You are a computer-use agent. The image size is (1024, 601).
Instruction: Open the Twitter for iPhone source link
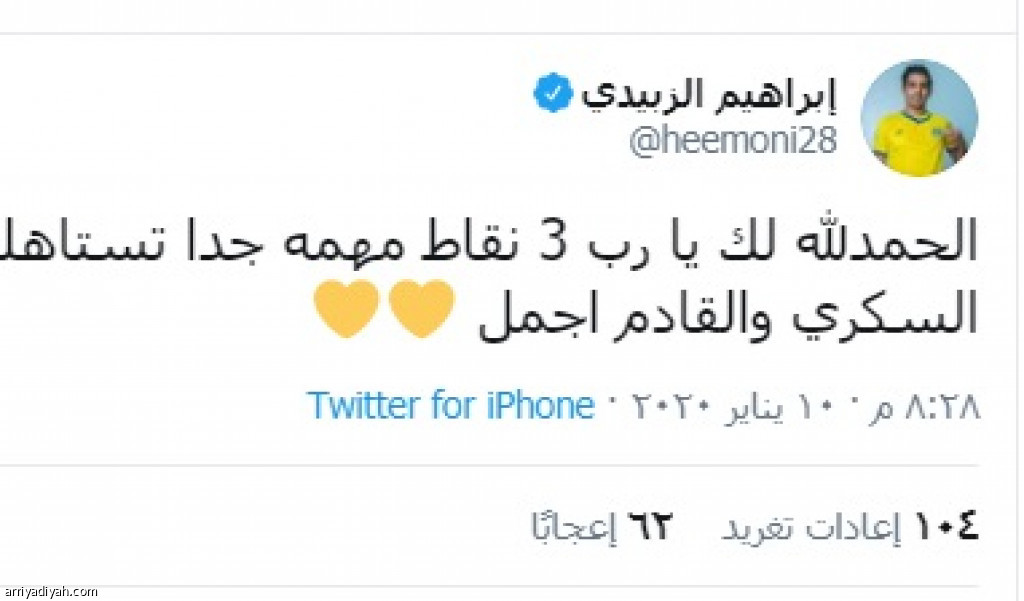click(x=450, y=406)
